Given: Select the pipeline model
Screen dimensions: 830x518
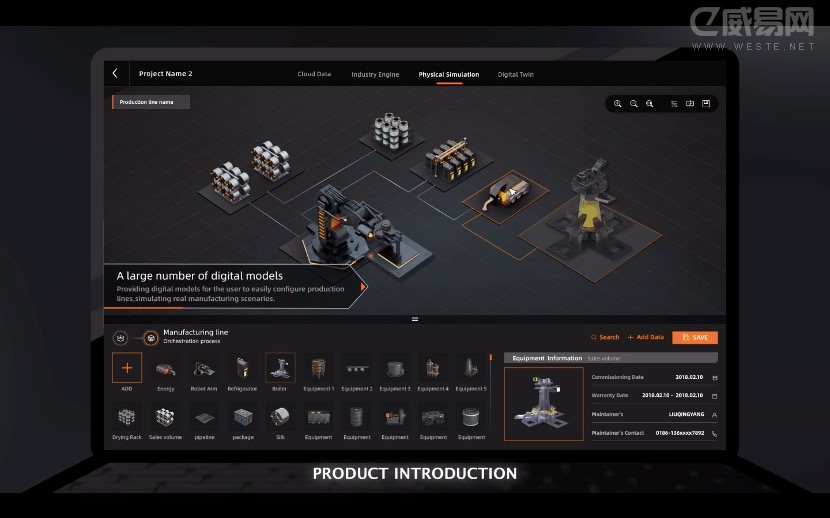Looking at the screenshot, I should [204, 416].
